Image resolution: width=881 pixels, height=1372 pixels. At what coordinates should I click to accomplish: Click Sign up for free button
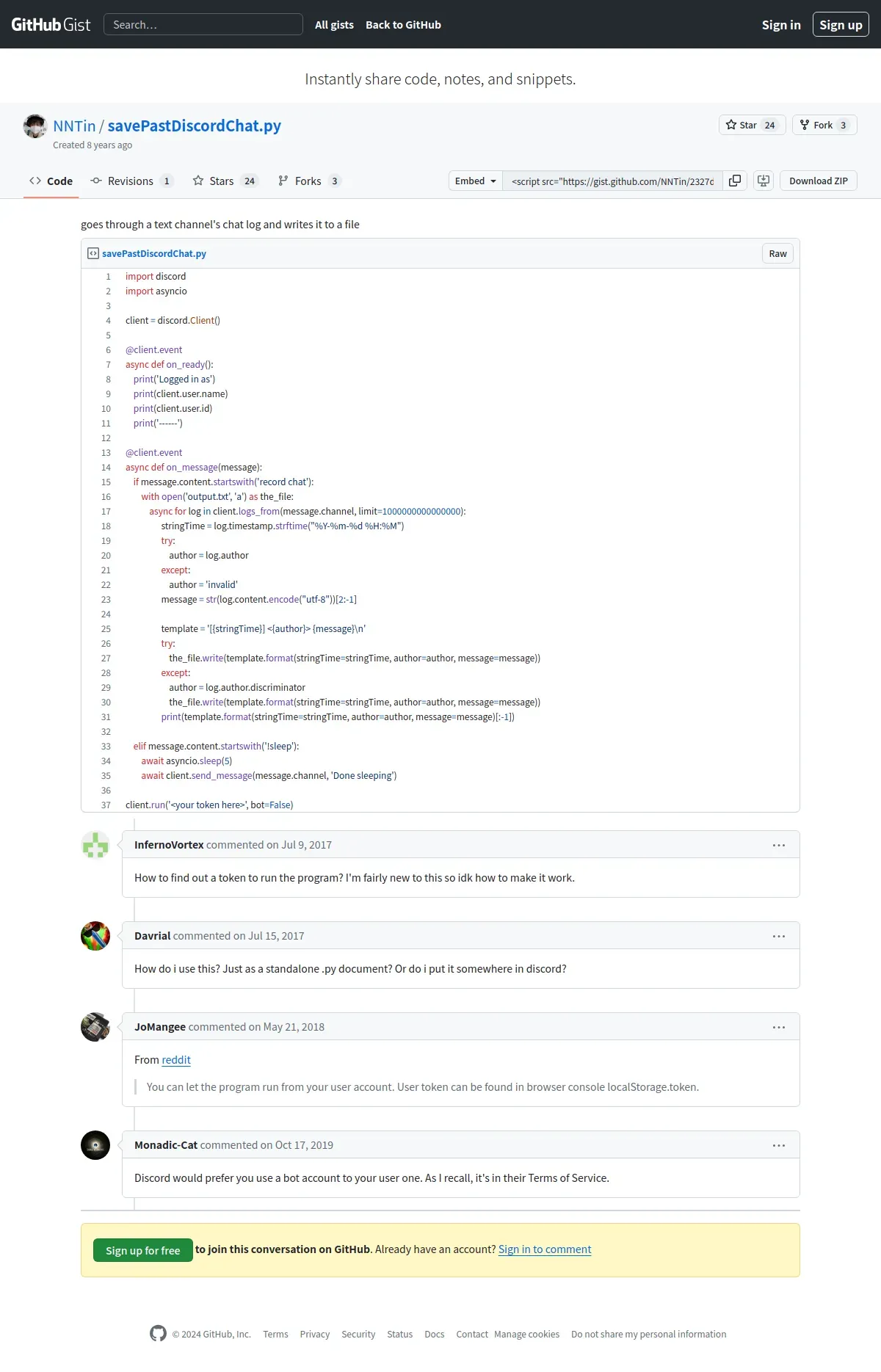pos(143,1250)
